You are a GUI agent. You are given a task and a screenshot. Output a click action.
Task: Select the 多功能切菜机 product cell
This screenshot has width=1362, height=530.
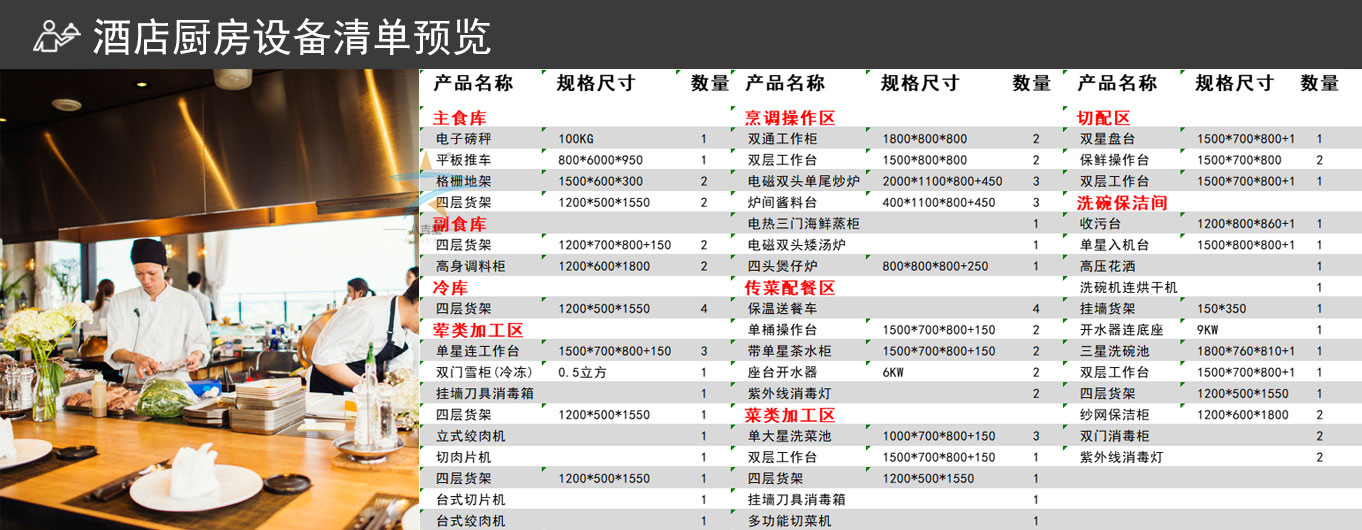[x=790, y=521]
